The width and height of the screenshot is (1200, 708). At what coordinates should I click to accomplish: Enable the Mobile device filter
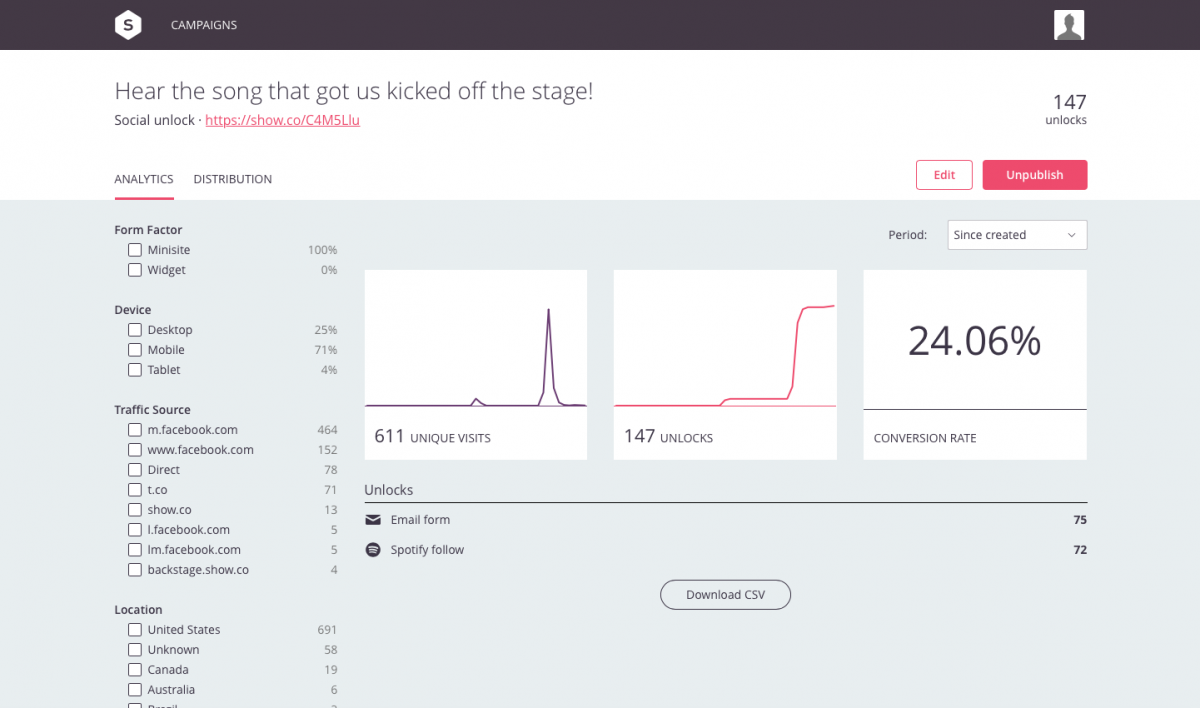click(135, 350)
